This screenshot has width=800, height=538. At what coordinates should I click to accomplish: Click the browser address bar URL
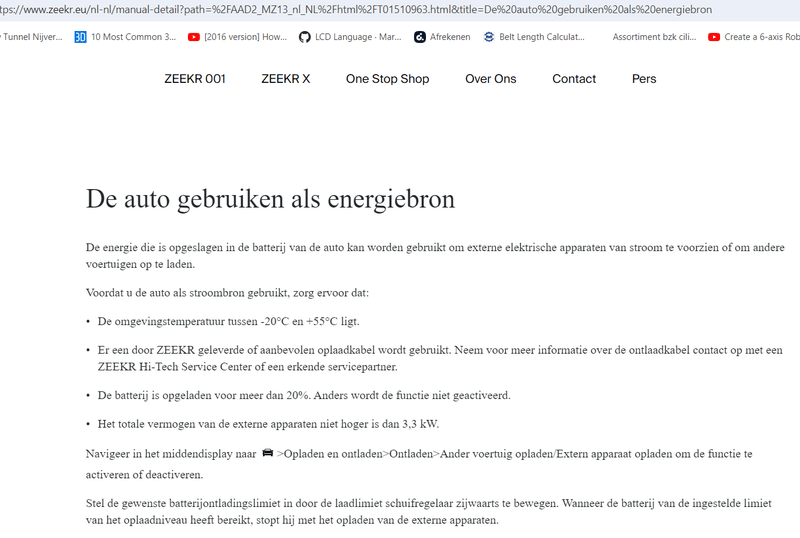tap(356, 10)
